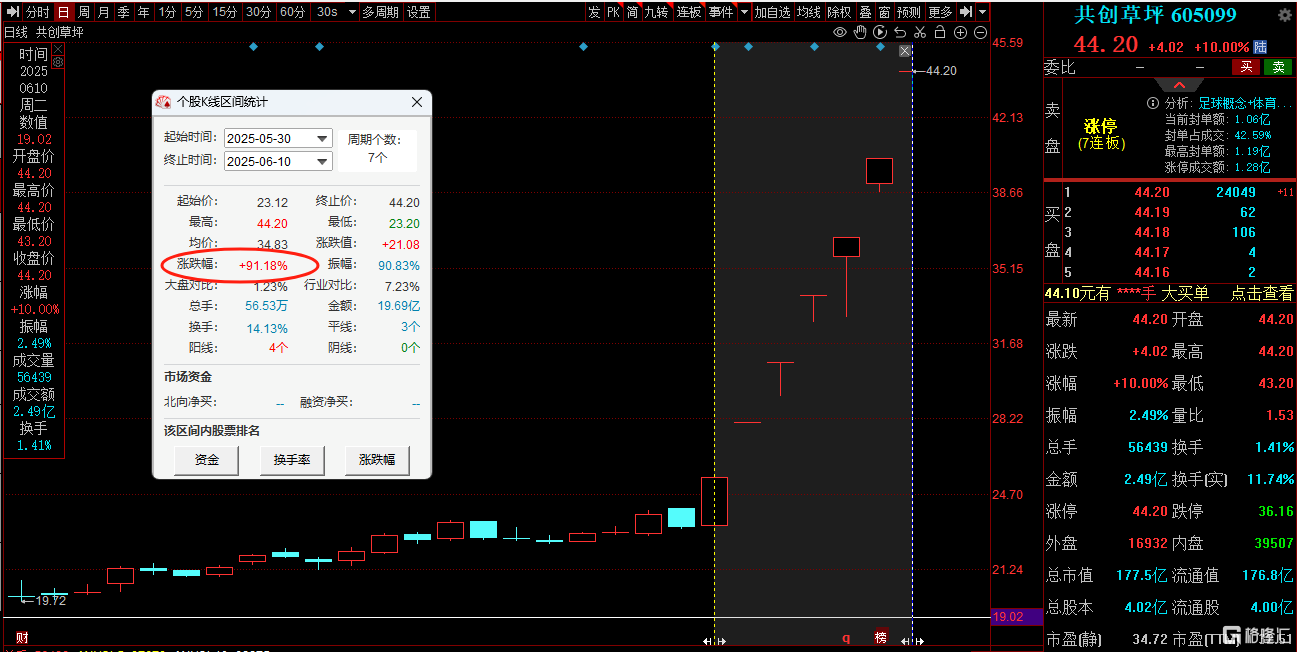Click the leftmost arrow-to-bar collapse icon
The height and width of the screenshot is (652, 1297).
(12, 12)
